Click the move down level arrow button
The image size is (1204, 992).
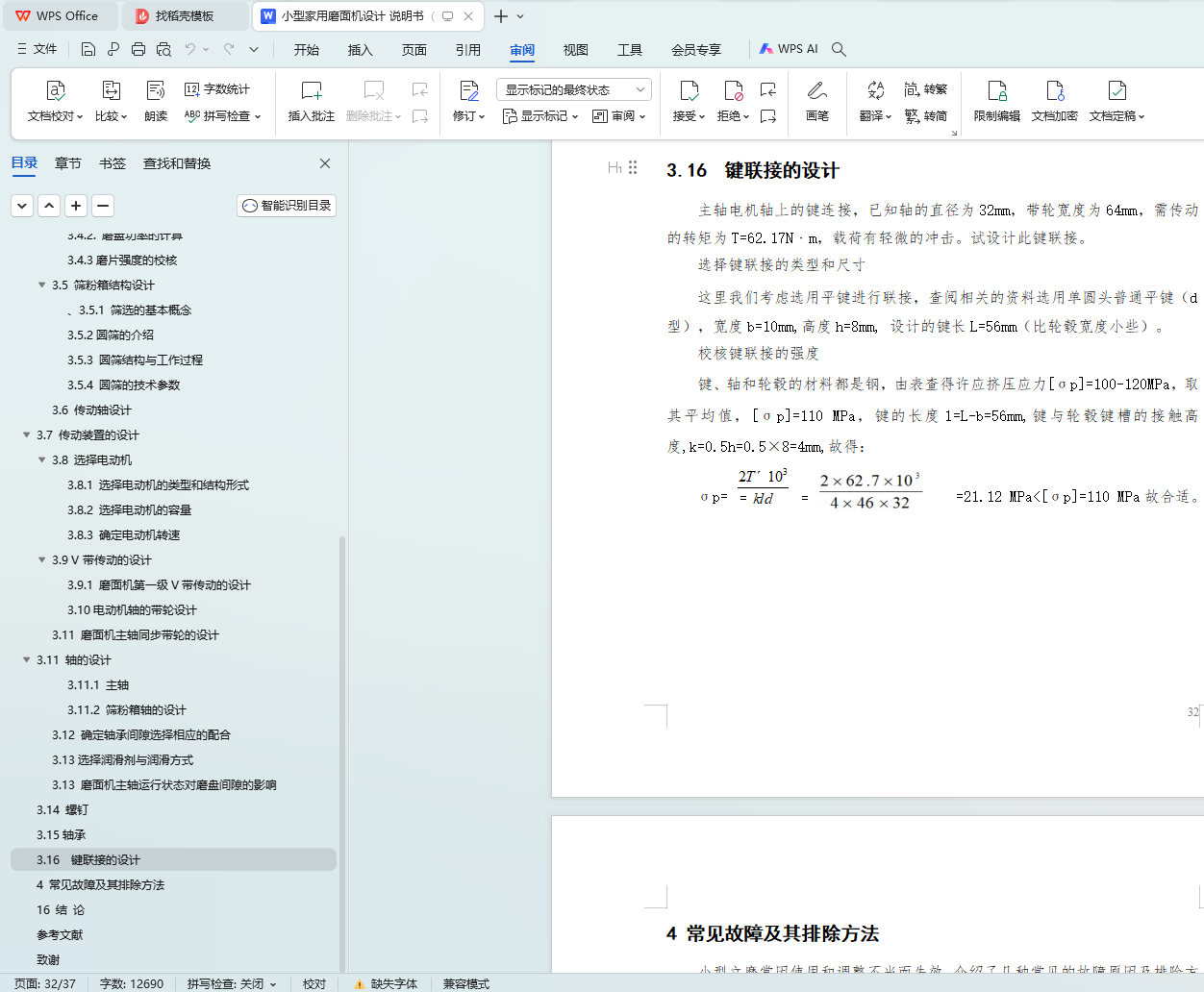point(22,206)
